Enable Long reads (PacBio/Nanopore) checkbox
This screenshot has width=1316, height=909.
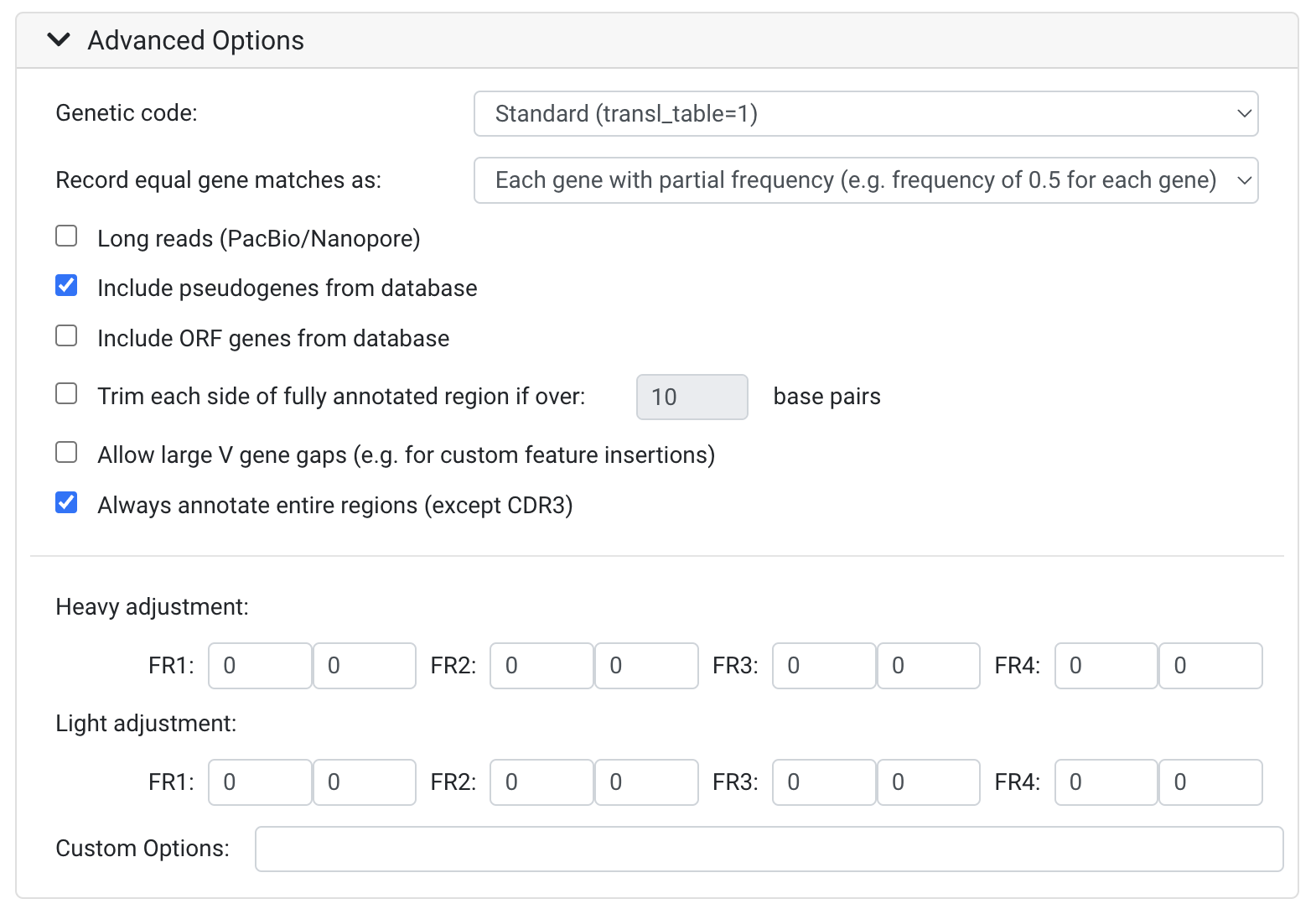click(66, 236)
